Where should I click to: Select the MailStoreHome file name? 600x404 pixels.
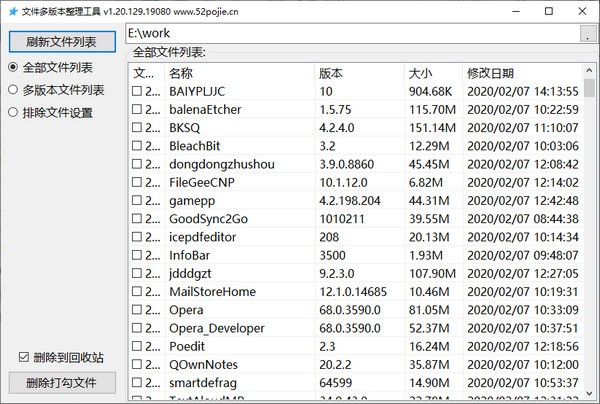(x=212, y=292)
